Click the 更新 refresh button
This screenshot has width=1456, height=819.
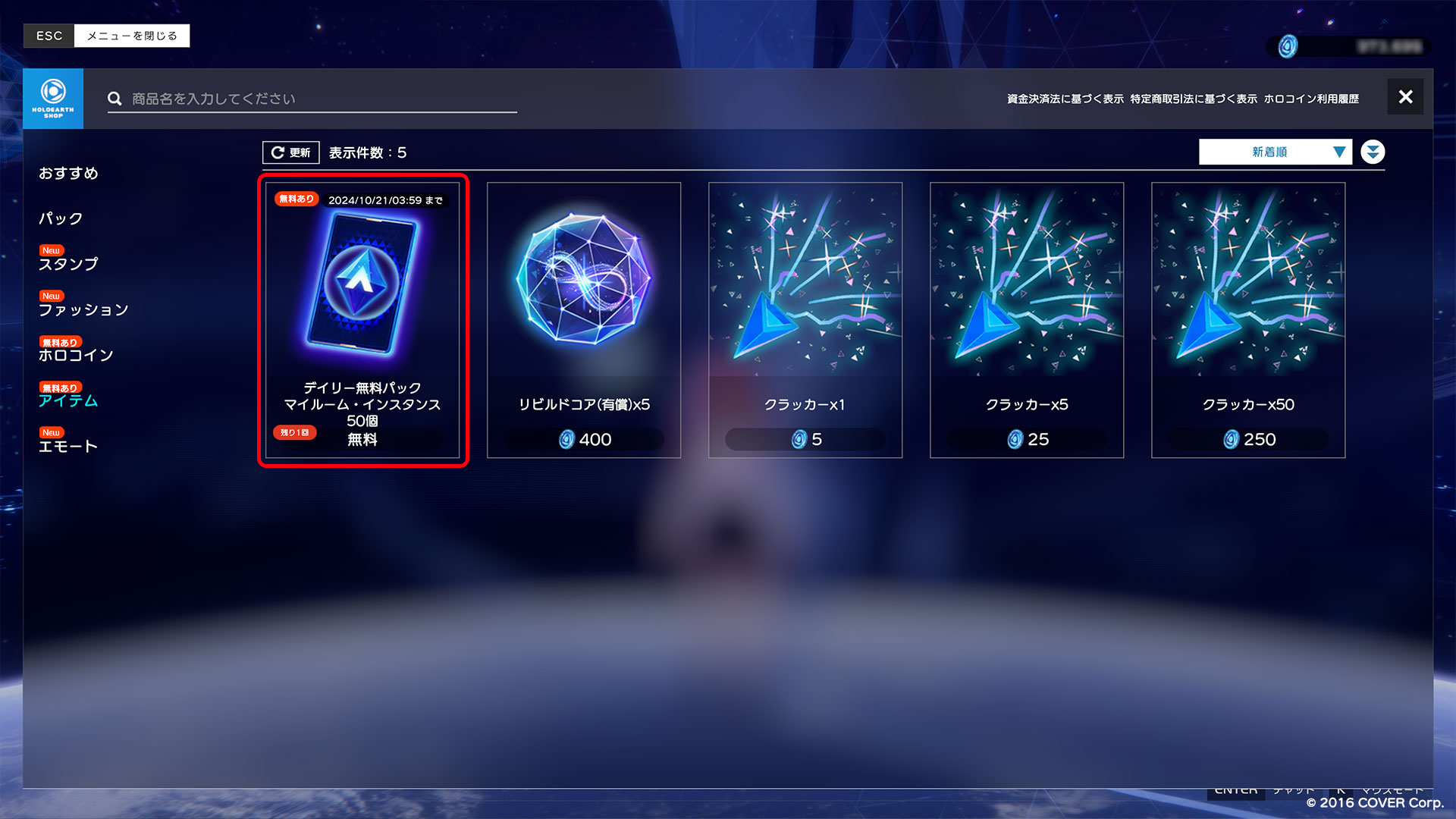coord(291,152)
